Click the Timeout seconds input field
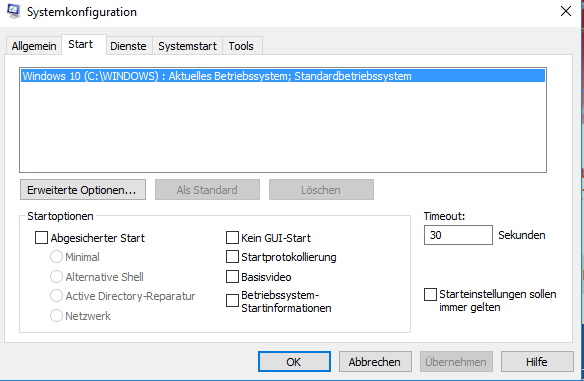The image size is (584, 381). coord(458,235)
